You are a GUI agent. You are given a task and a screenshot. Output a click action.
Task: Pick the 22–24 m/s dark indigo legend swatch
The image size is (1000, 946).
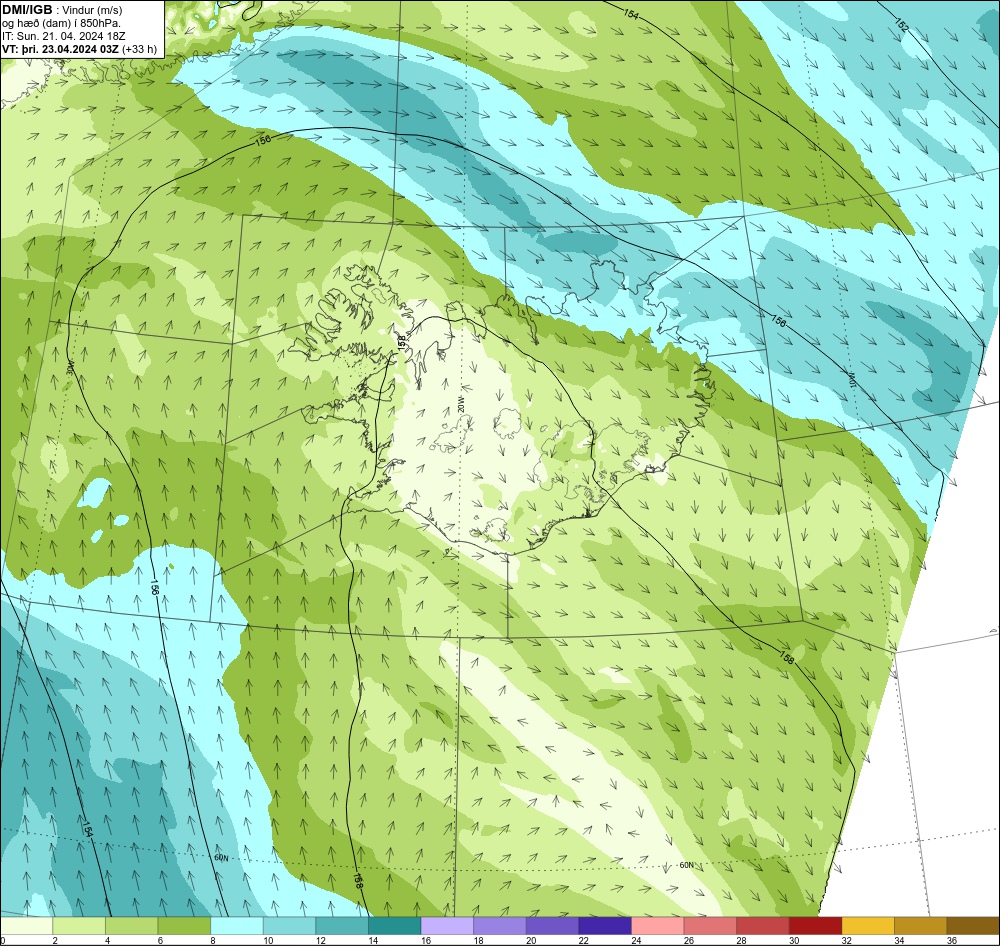605,926
